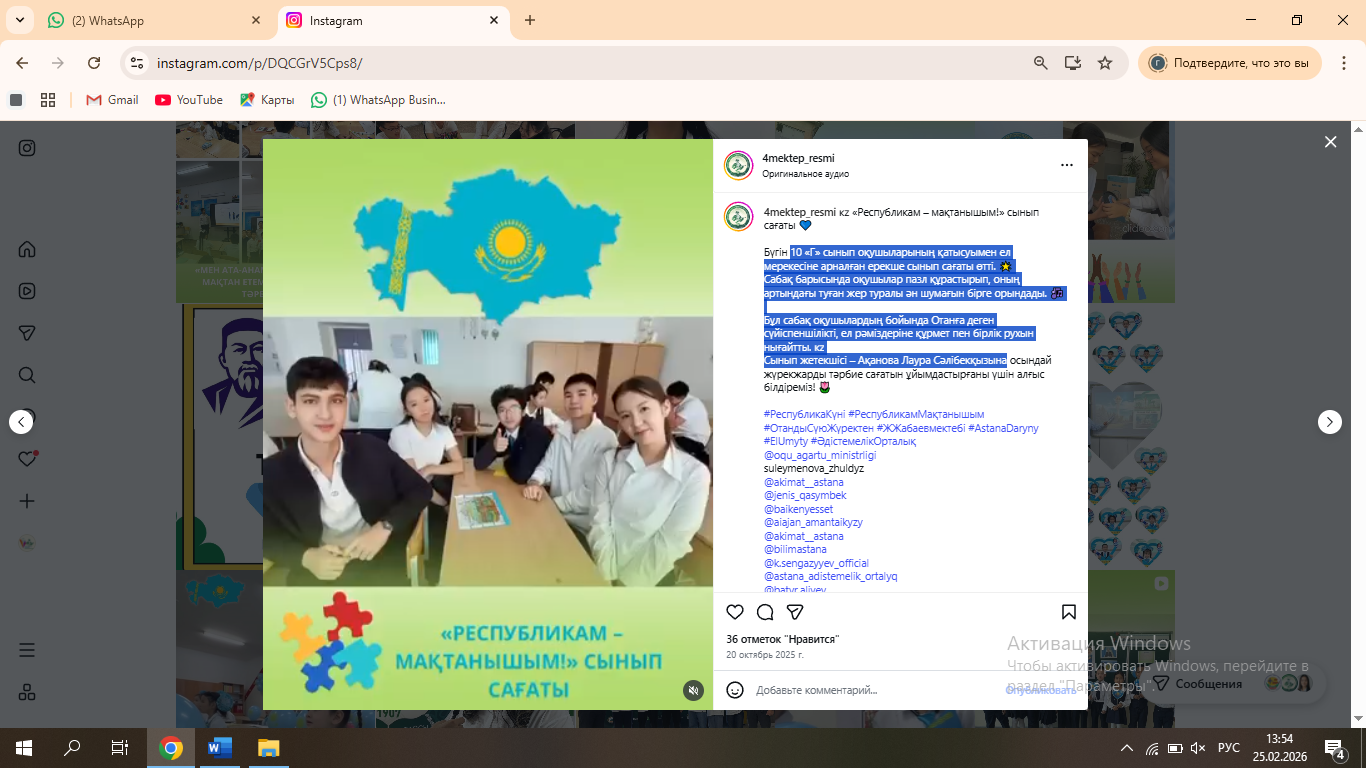Open the post's three-dots options menu
This screenshot has width=1366, height=768.
pos(1067,165)
